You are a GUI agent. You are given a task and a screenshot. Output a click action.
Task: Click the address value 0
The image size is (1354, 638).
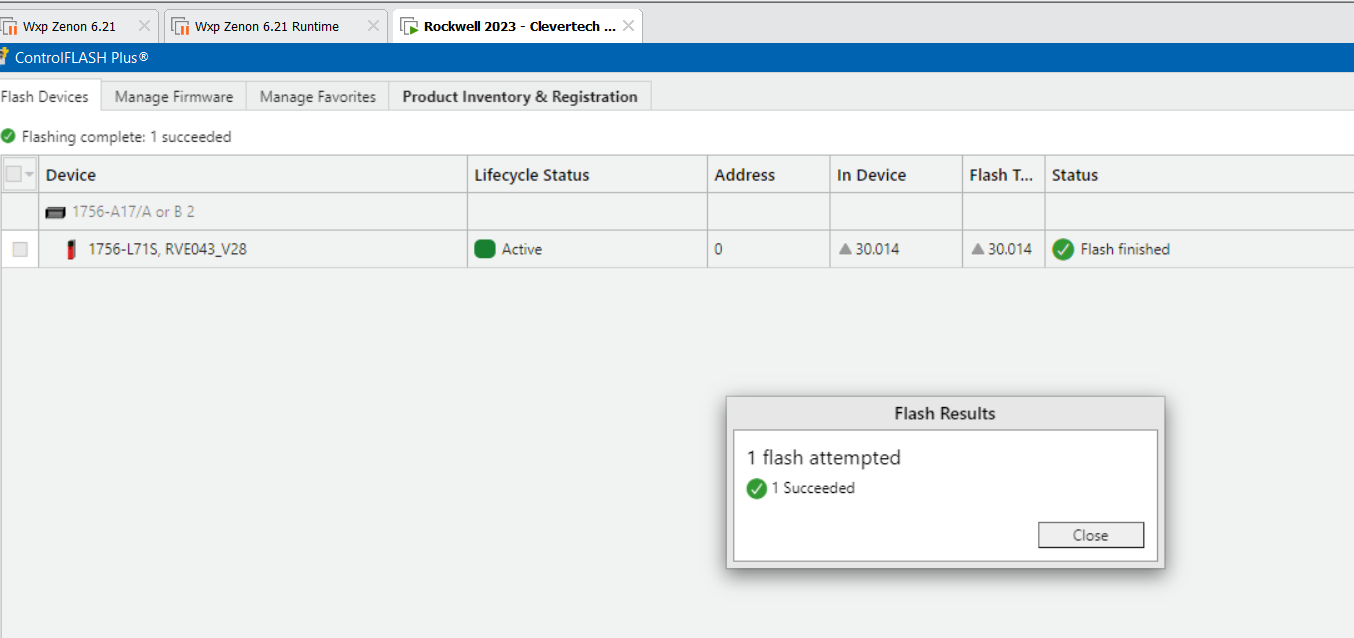click(719, 250)
